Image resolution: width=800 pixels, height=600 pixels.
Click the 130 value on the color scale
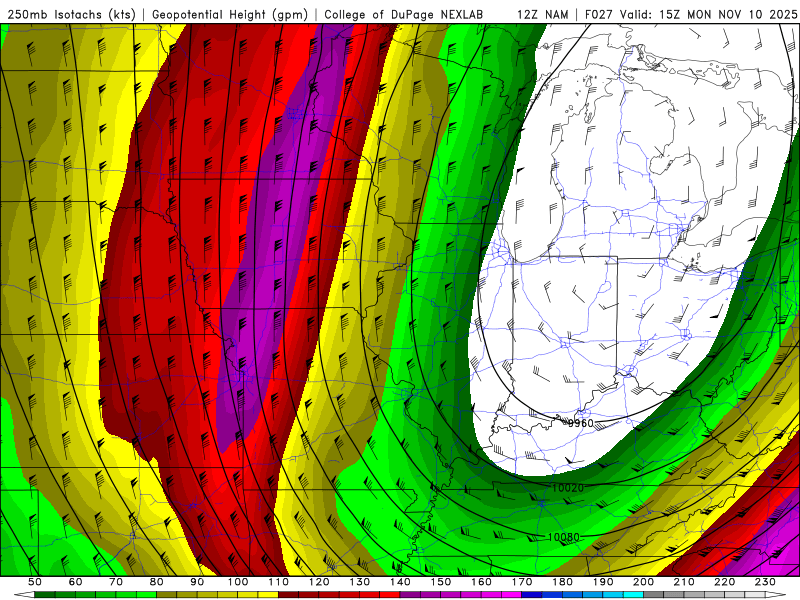click(360, 582)
